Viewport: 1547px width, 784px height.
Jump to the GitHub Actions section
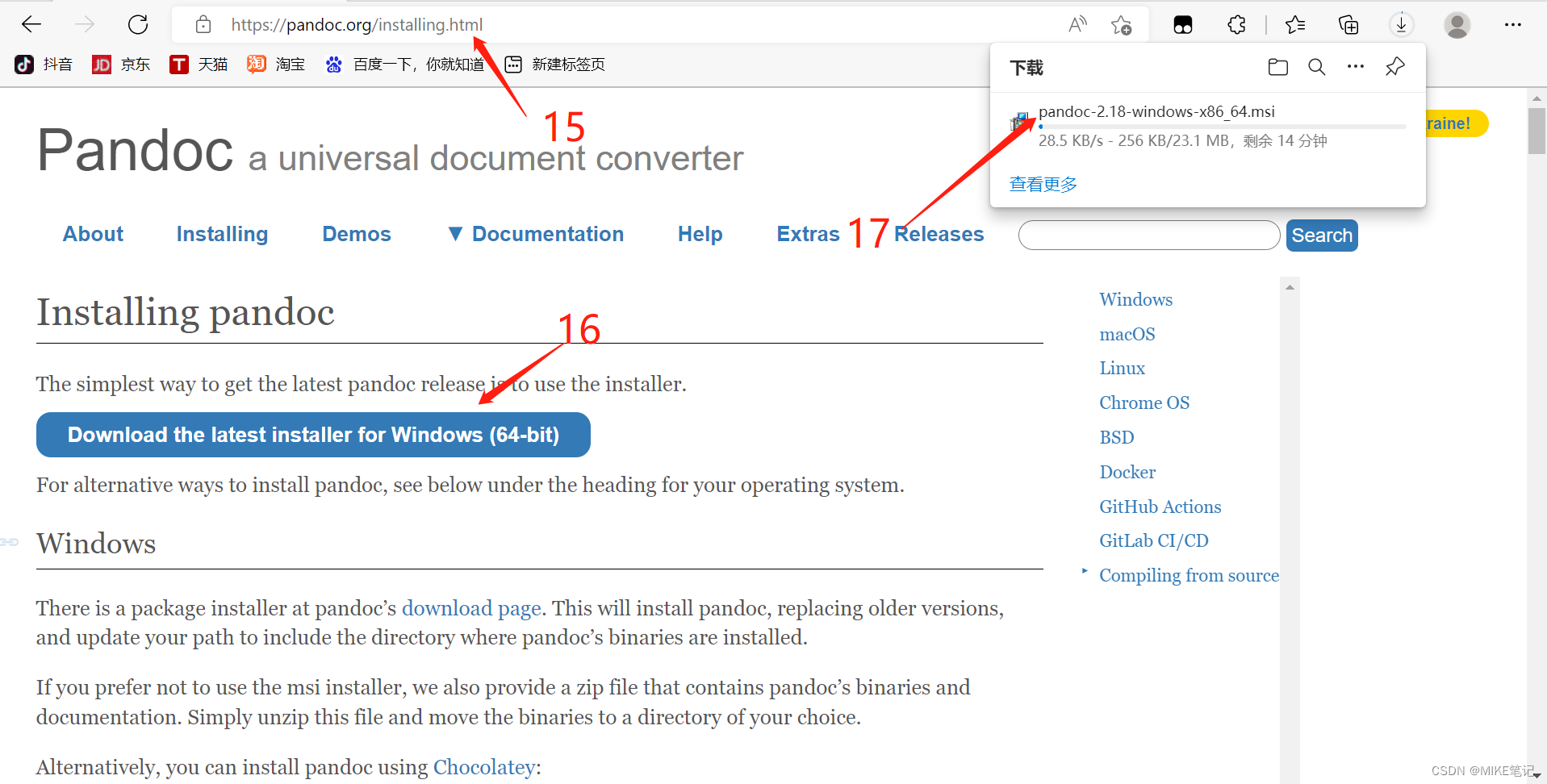[1160, 507]
